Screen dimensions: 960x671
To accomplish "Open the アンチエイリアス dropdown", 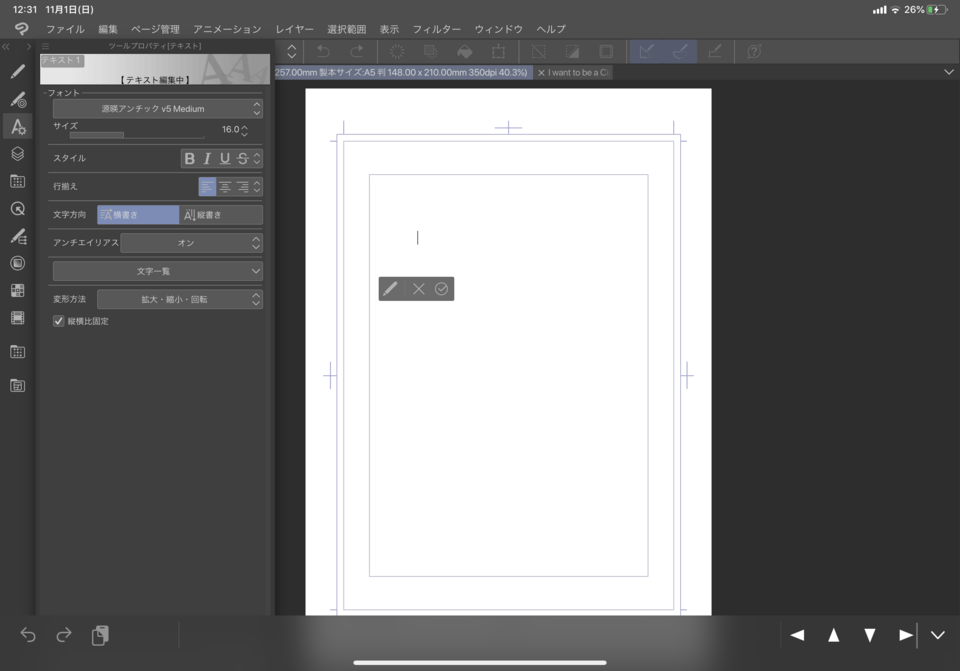I will 191,243.
